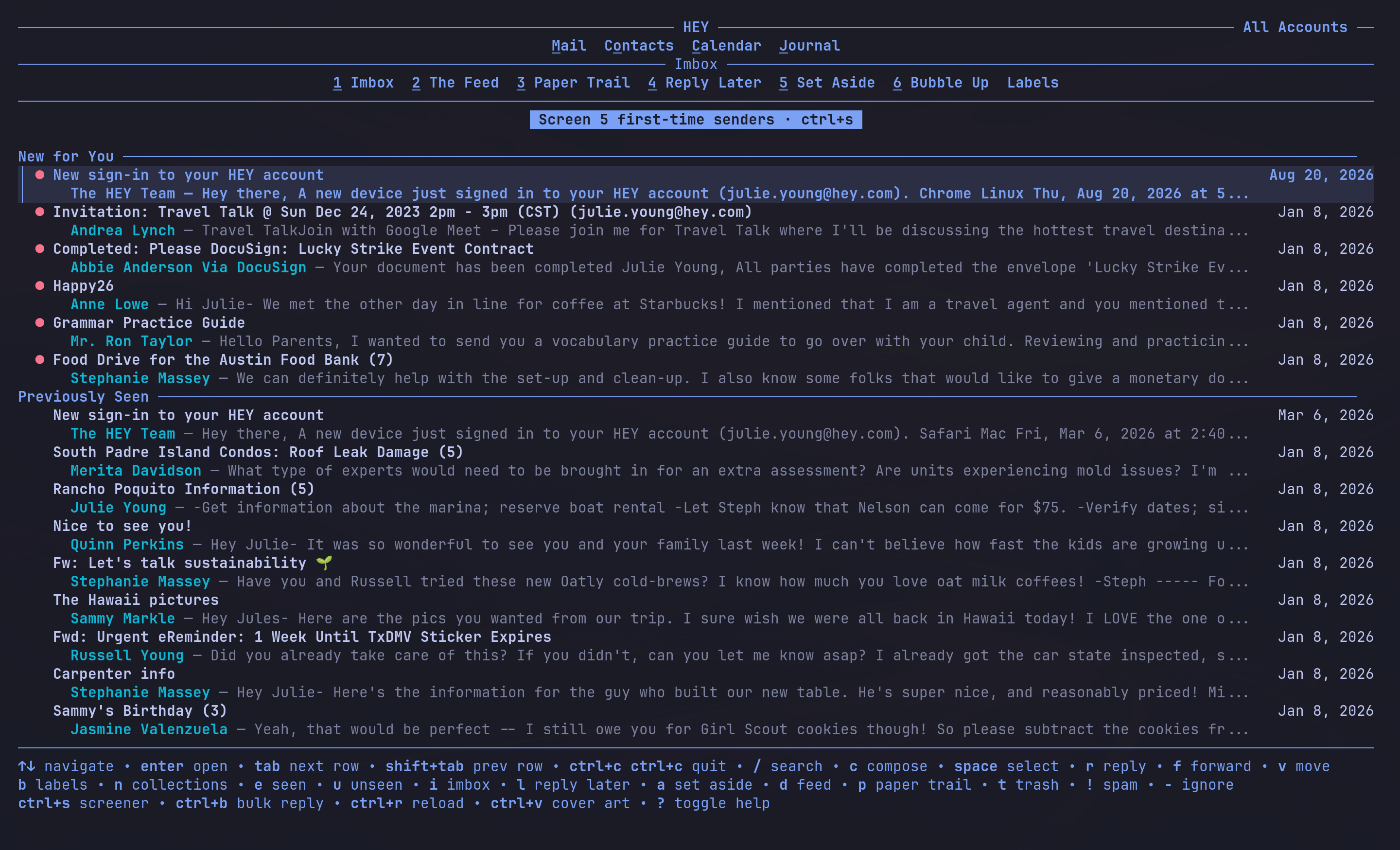Click sender name Quinn Perkins

(127, 544)
